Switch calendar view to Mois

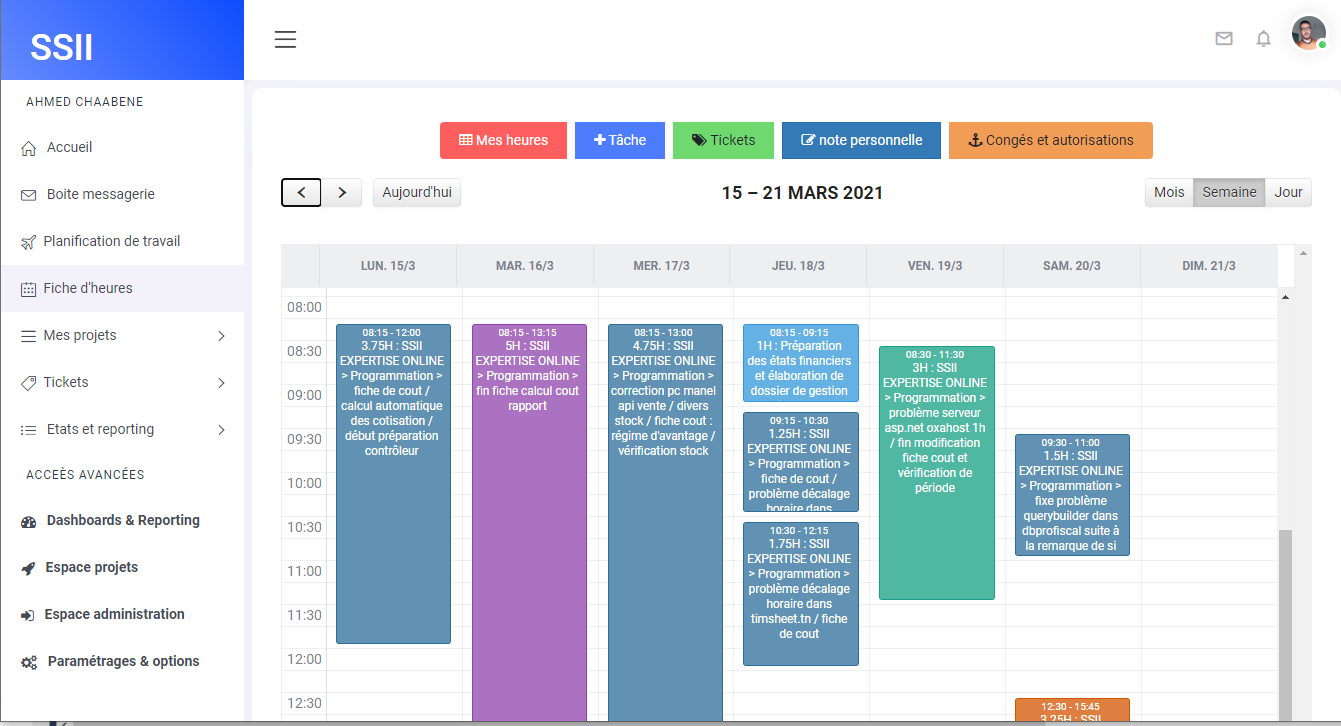click(1169, 192)
